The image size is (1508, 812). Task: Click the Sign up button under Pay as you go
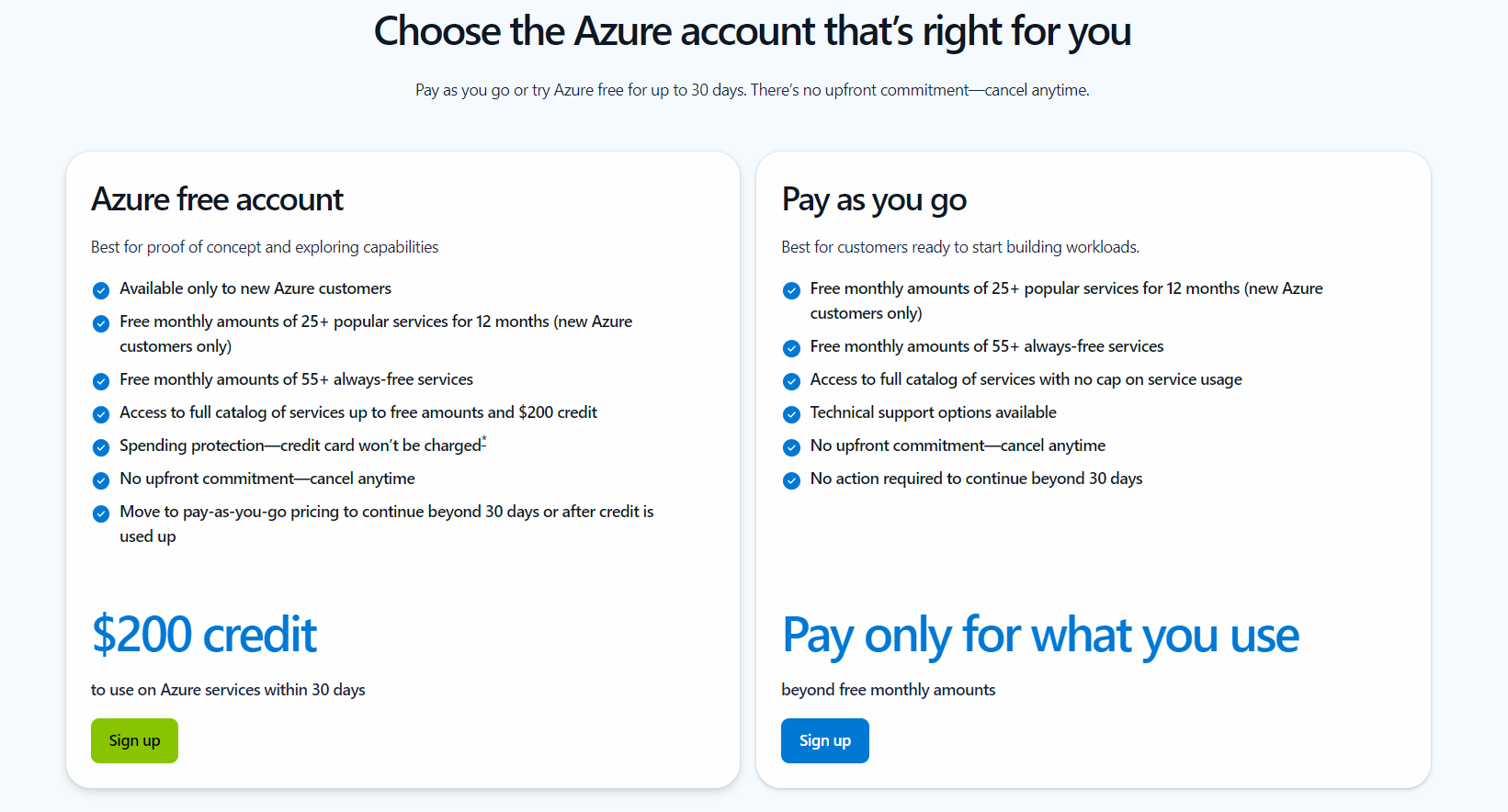[824, 740]
